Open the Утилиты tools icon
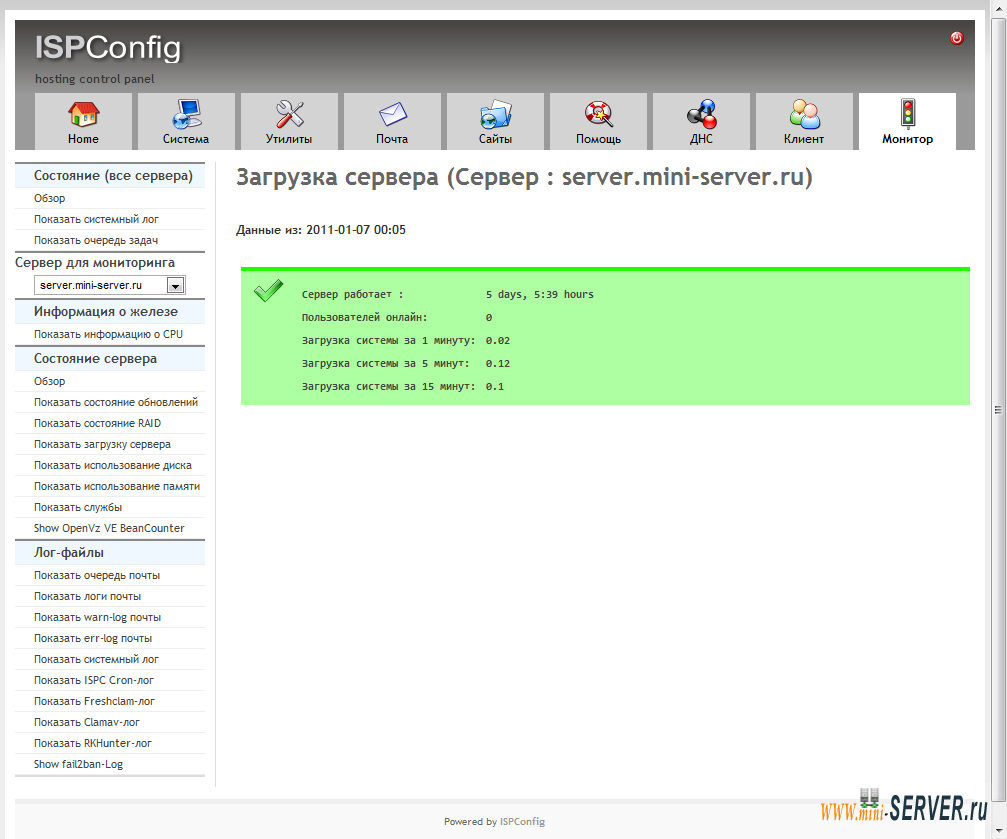 pos(289,114)
